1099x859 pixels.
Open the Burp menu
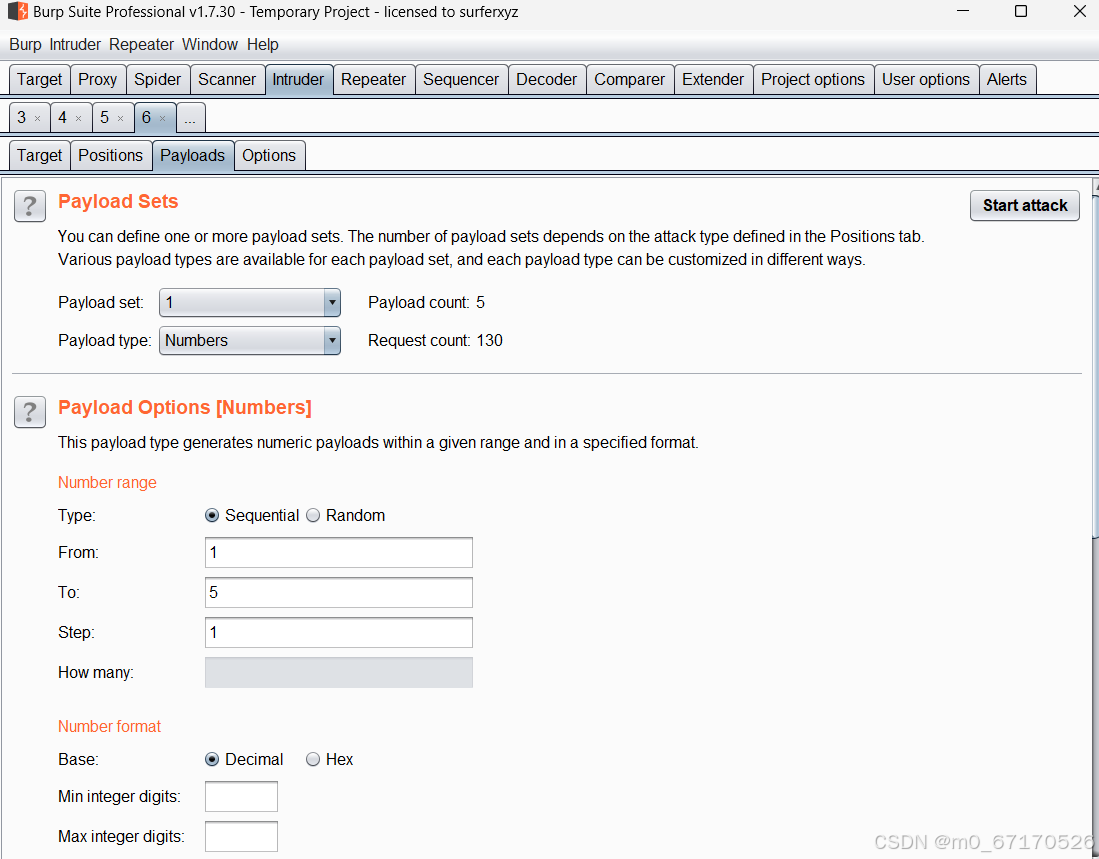25,44
